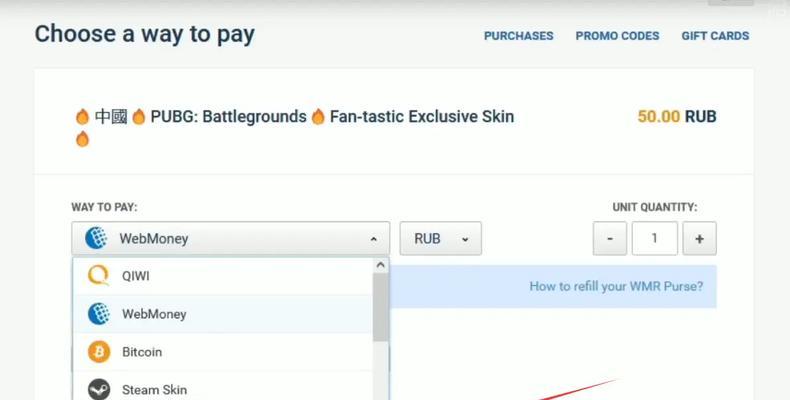Select WebMoney option in the list

pos(223,314)
